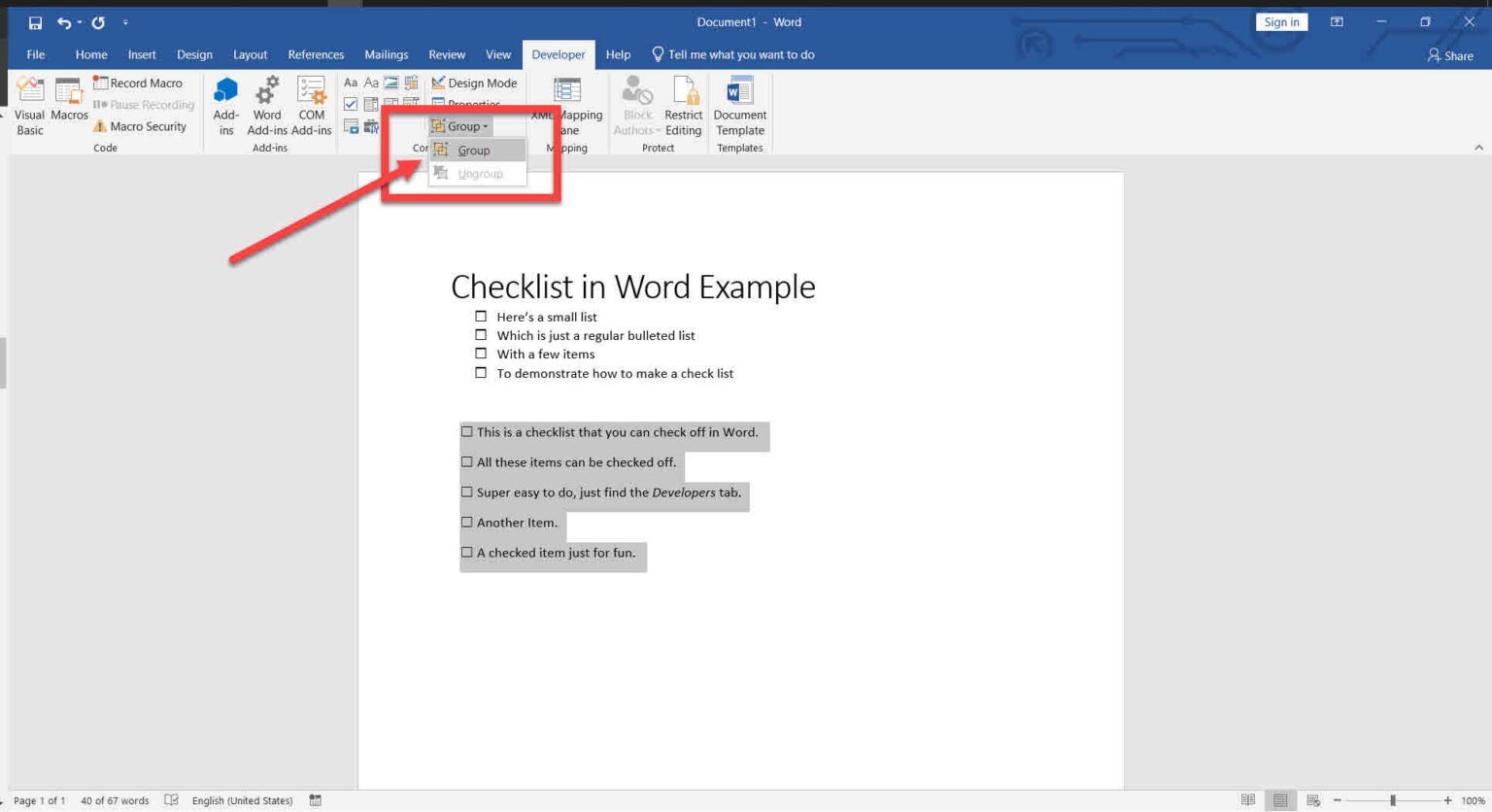The image size is (1492, 812).
Task: Select Group from the open dropdown
Action: pos(474,150)
